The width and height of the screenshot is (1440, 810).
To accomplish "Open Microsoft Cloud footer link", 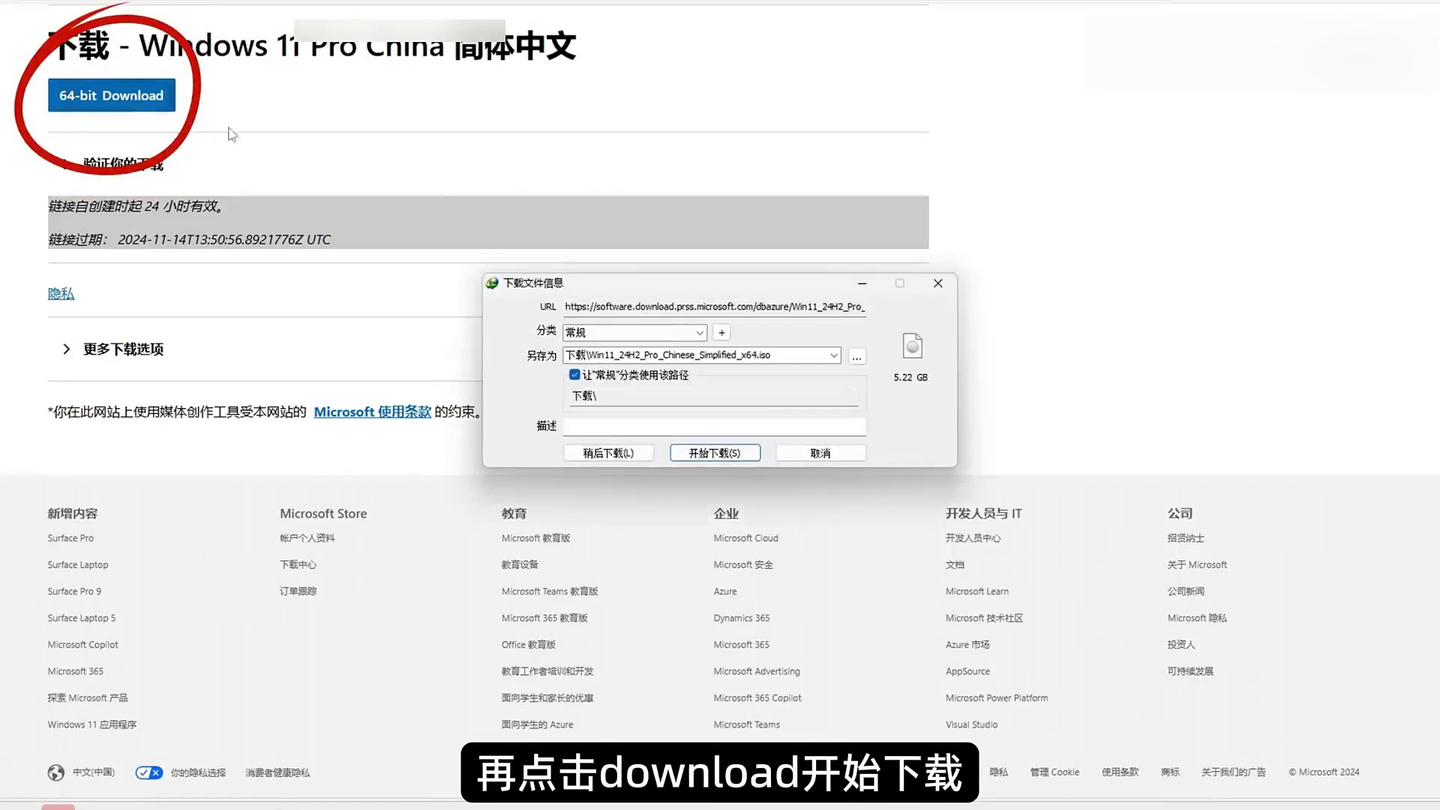I will [746, 538].
